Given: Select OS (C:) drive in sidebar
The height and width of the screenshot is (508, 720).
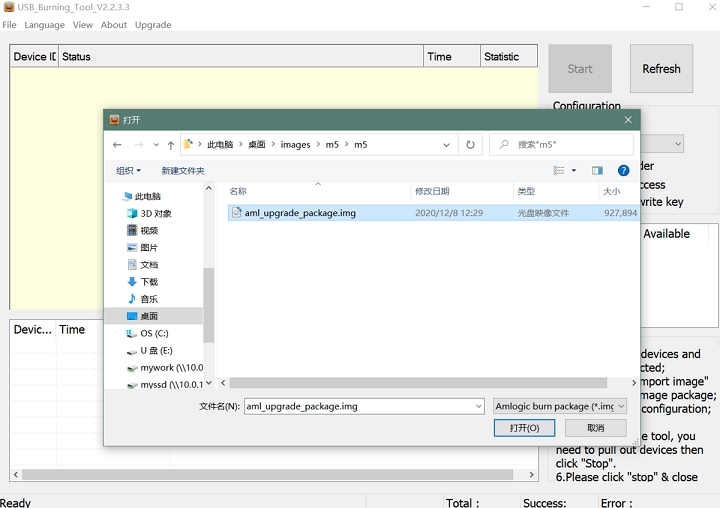Looking at the screenshot, I should pyautogui.click(x=153, y=333).
